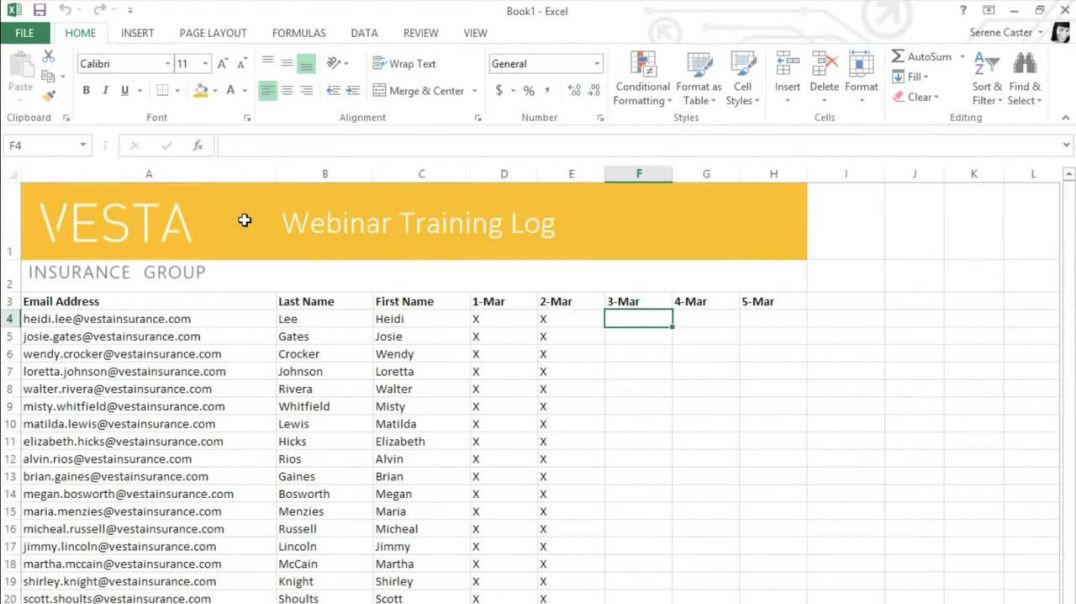Screen dimensions: 1076x604
Task: Click Merge & Center button
Action: pos(419,91)
